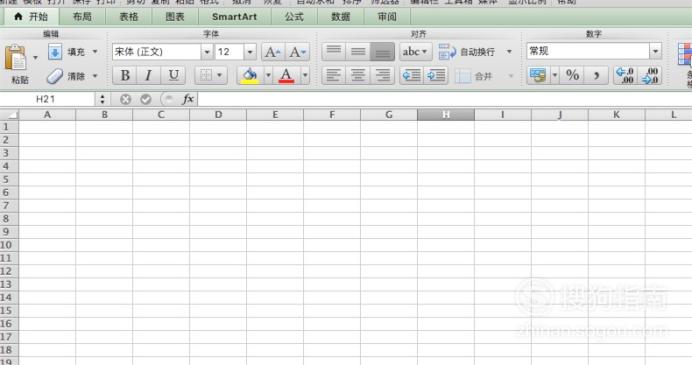692x365 pixels.
Task: Open Wrap Text options arrow
Action: 509,52
